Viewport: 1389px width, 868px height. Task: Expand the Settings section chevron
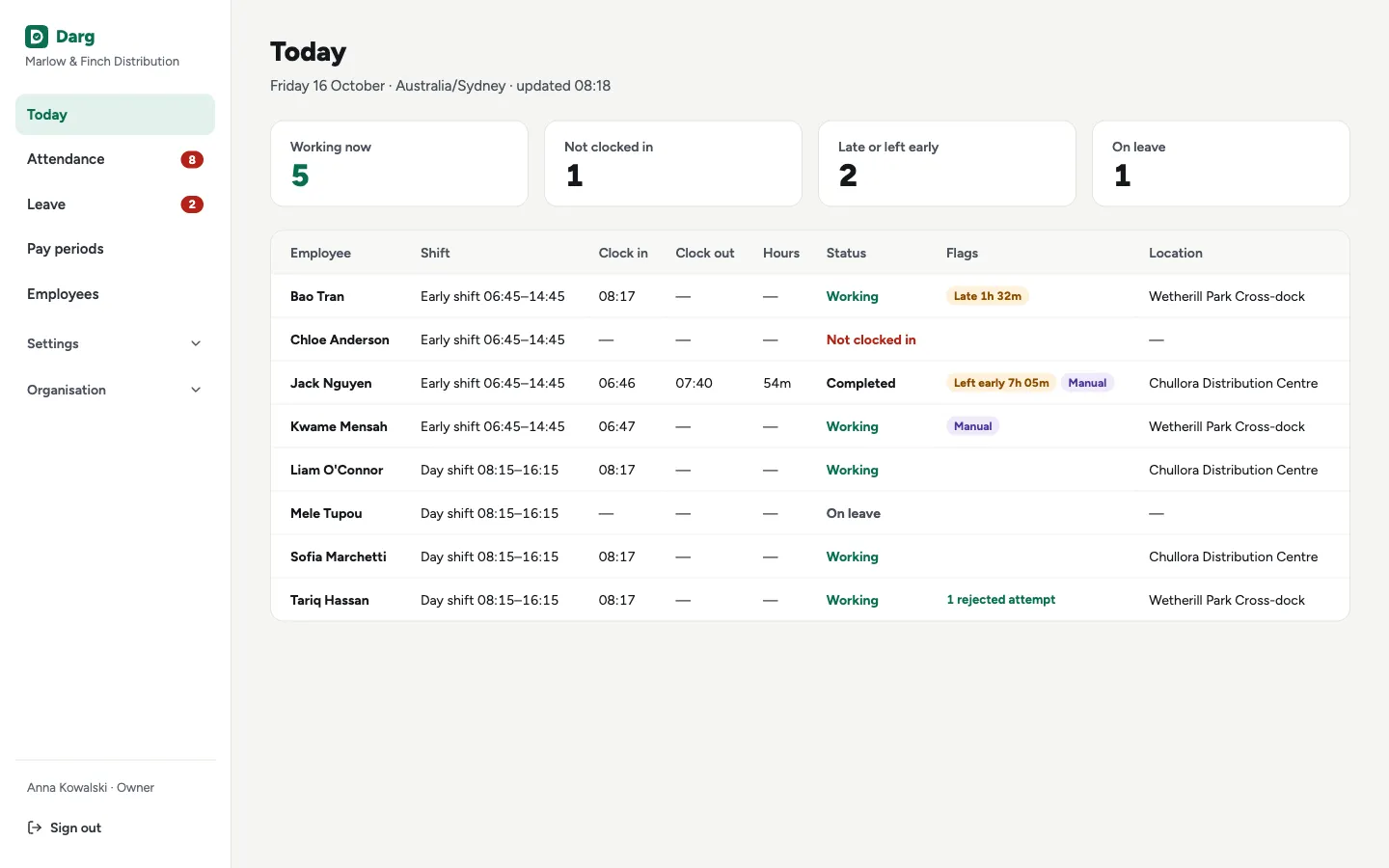tap(196, 344)
